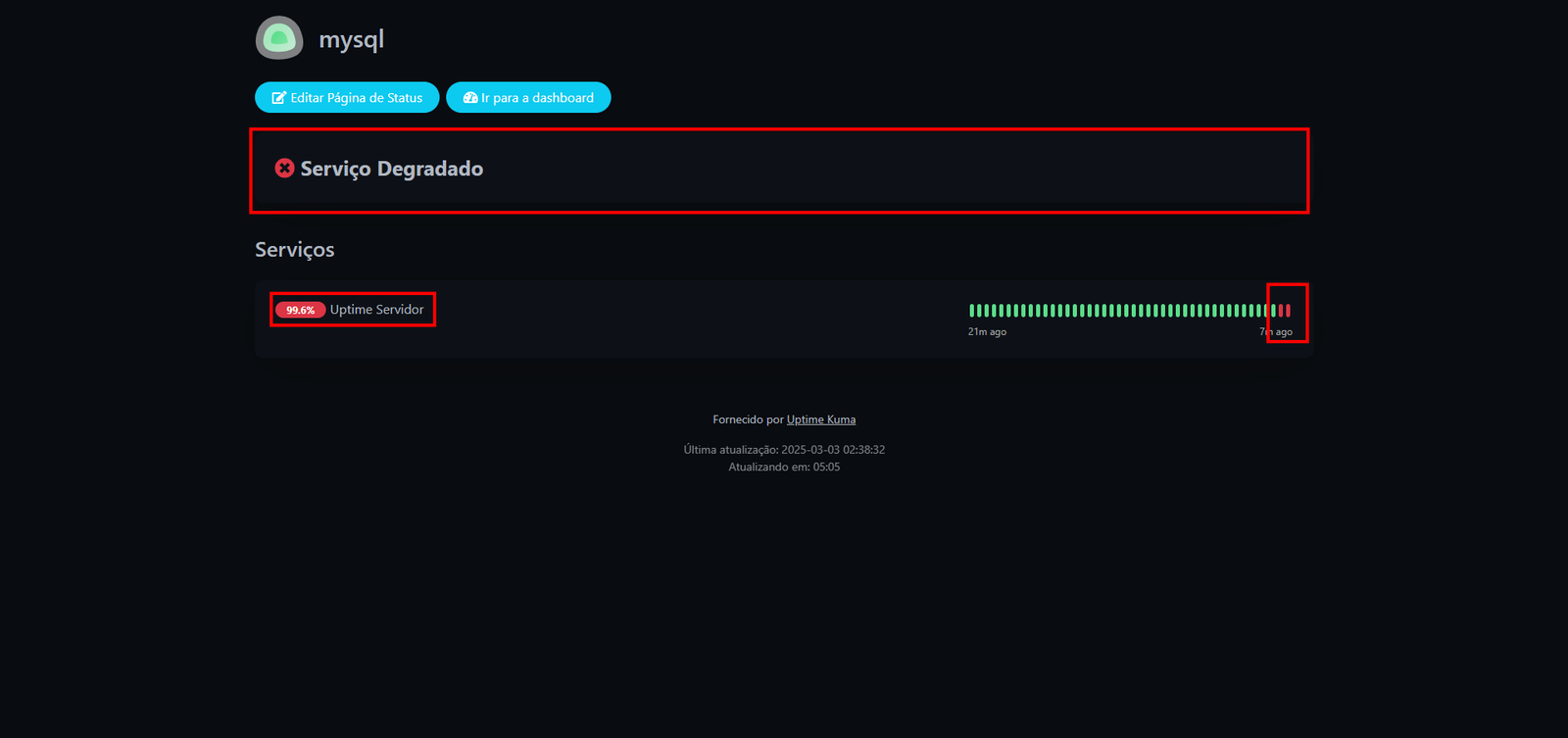The width and height of the screenshot is (1568, 738).
Task: Click the mysql page title
Action: pyautogui.click(x=351, y=40)
